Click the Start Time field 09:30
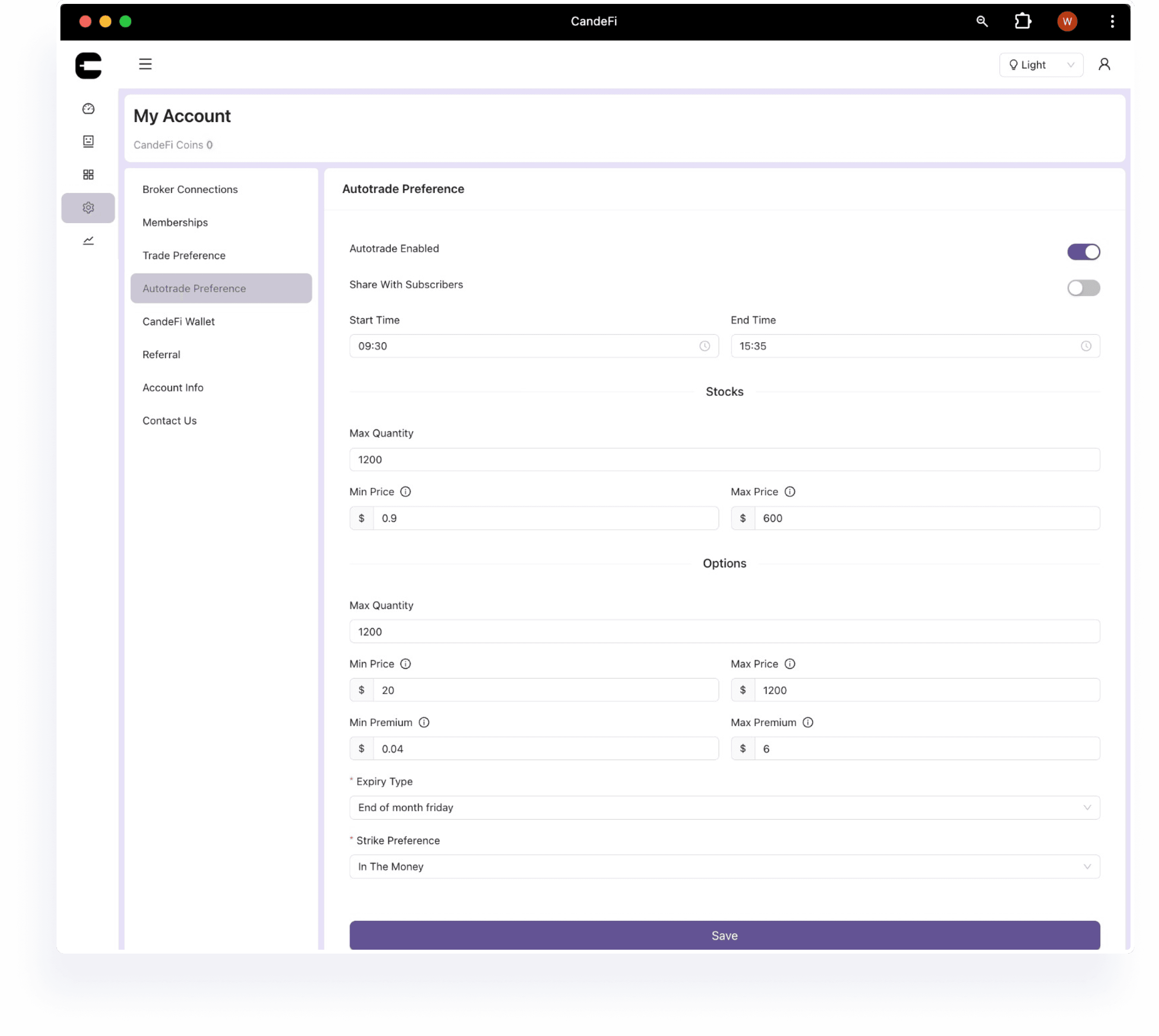Screen dimensions: 1159x1036 pos(534,346)
